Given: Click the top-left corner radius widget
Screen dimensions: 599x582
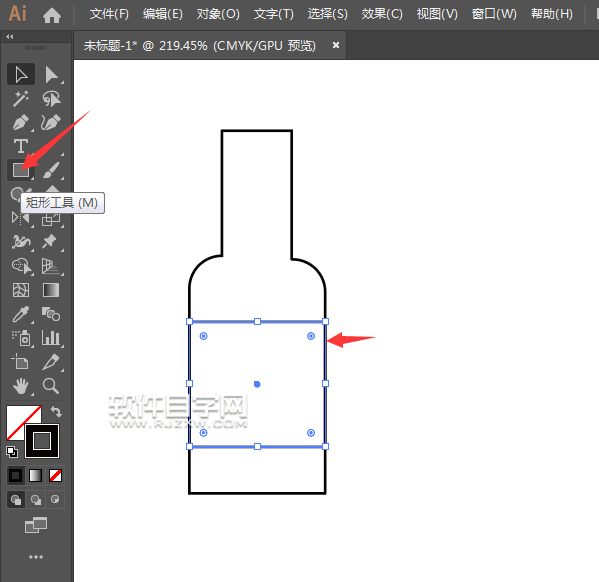Looking at the screenshot, I should (204, 336).
